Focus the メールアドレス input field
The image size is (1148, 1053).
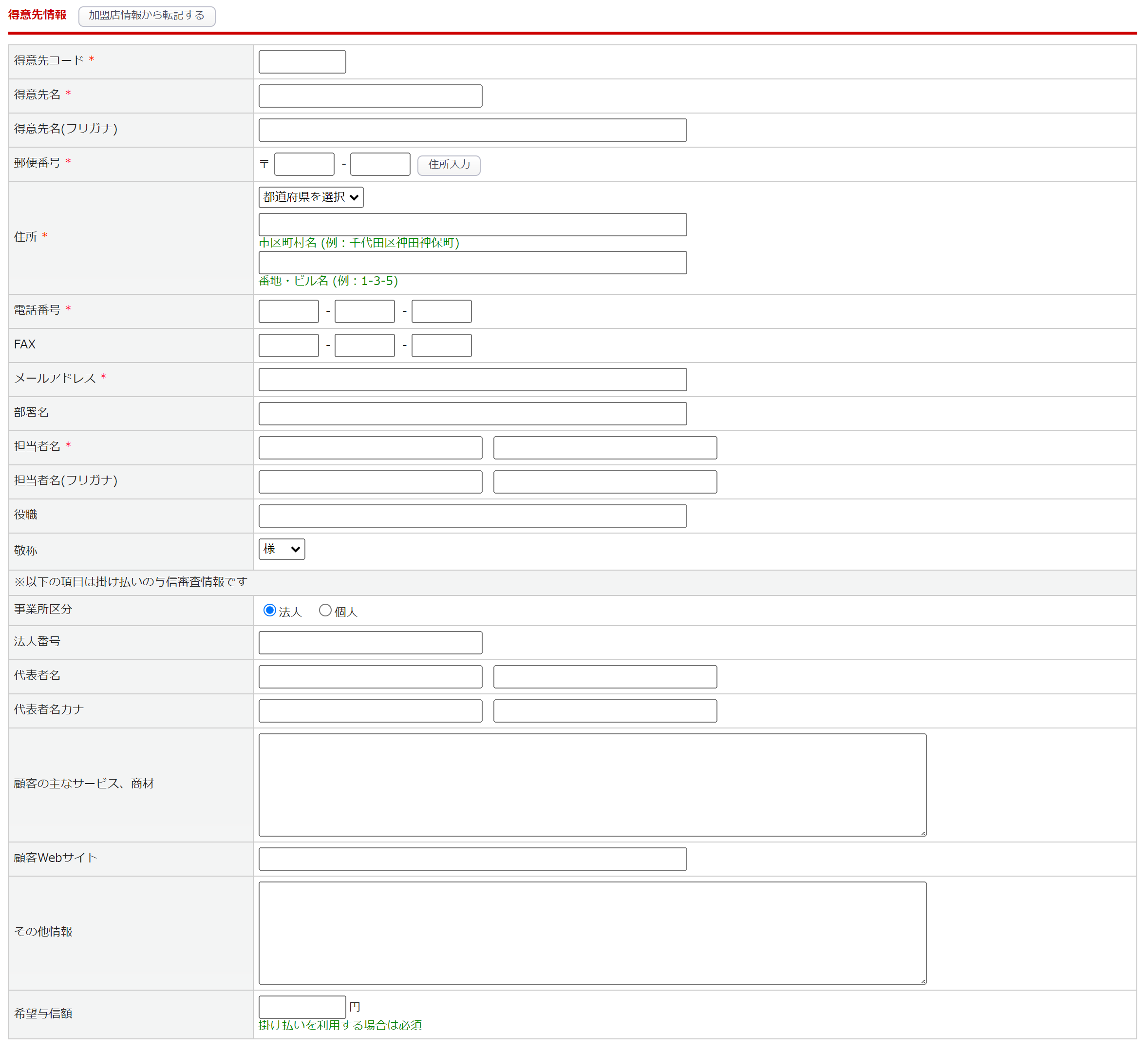click(x=472, y=380)
